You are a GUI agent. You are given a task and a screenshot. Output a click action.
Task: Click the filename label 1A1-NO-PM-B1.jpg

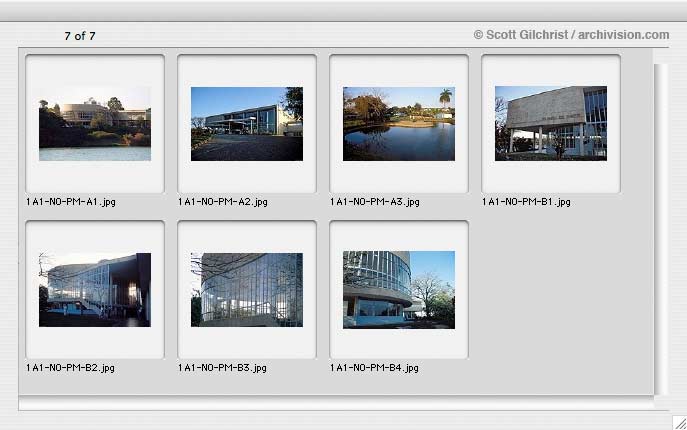pos(526,202)
